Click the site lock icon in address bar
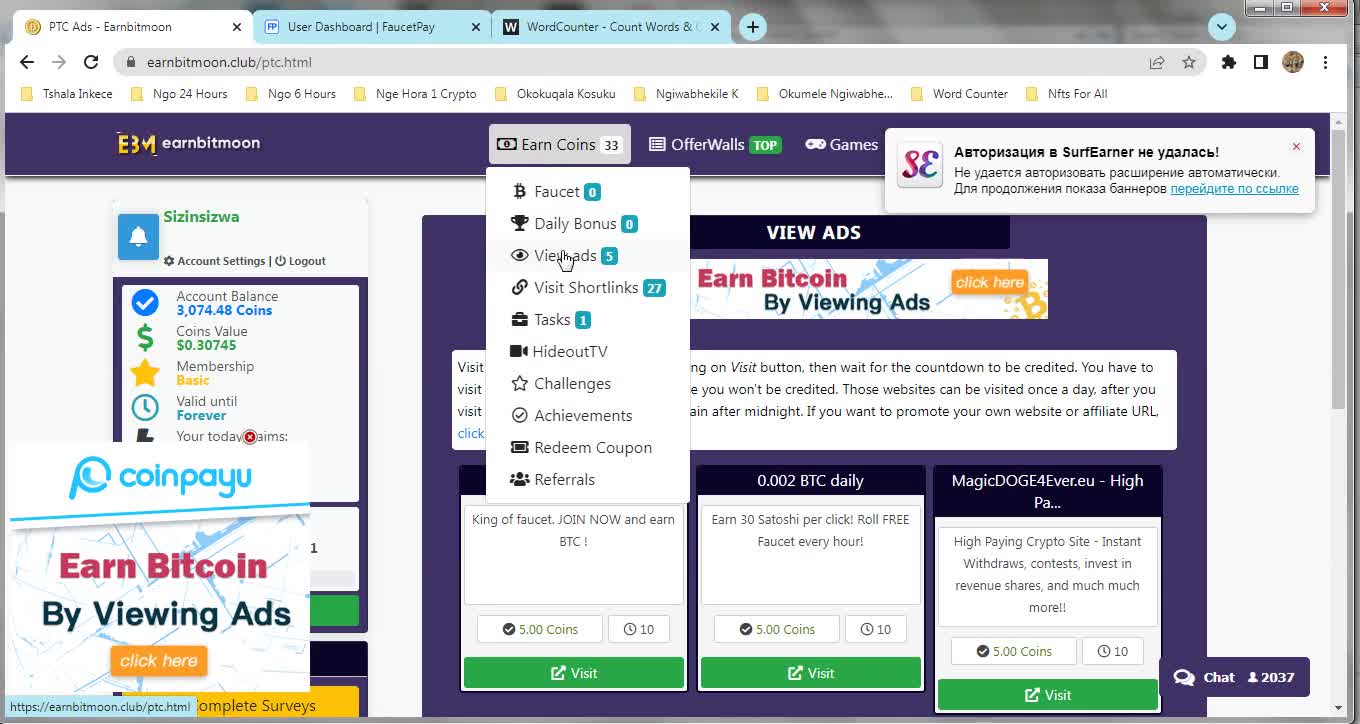This screenshot has height=724, width=1360. (x=130, y=62)
